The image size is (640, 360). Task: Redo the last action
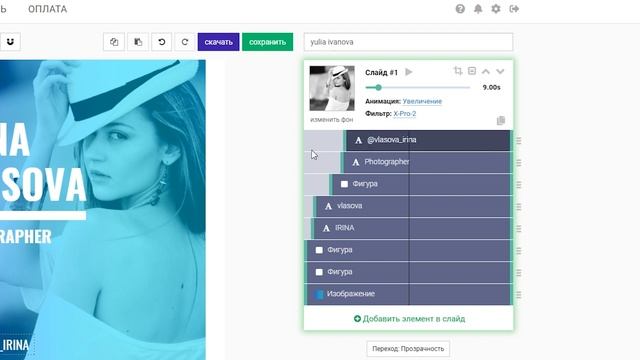pos(185,42)
